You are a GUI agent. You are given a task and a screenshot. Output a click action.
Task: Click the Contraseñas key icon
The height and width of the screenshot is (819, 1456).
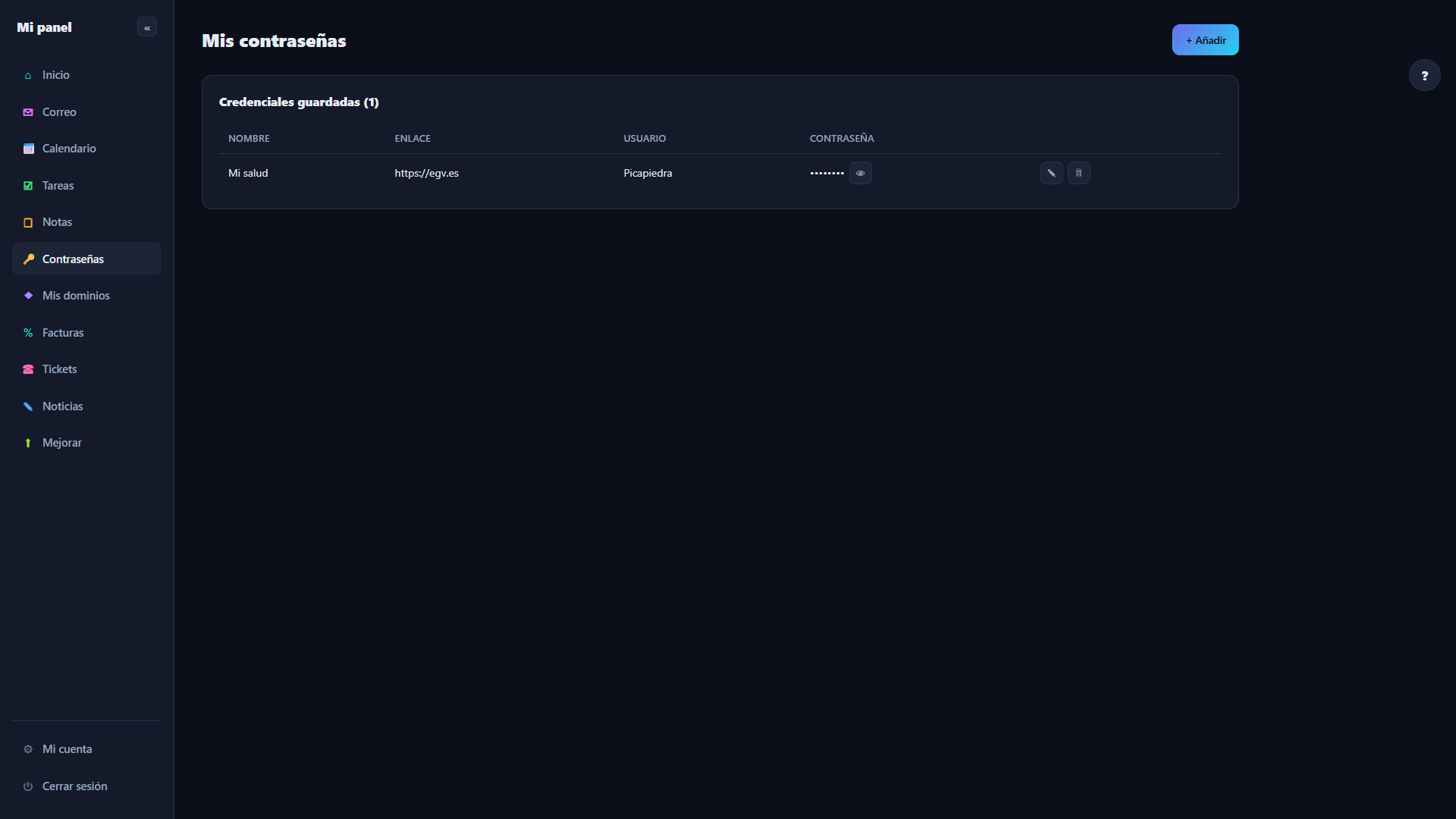point(28,259)
